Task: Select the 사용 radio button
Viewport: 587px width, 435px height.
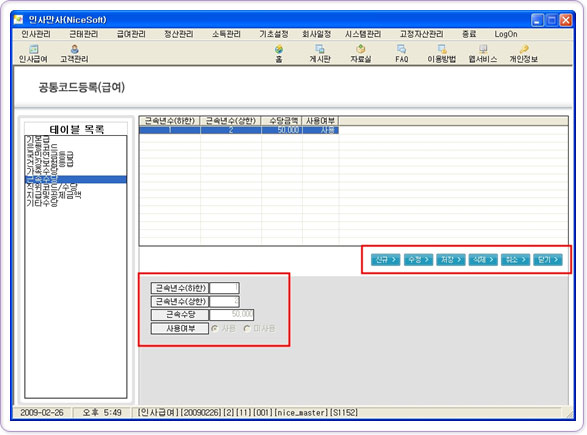Action: pyautogui.click(x=215, y=329)
